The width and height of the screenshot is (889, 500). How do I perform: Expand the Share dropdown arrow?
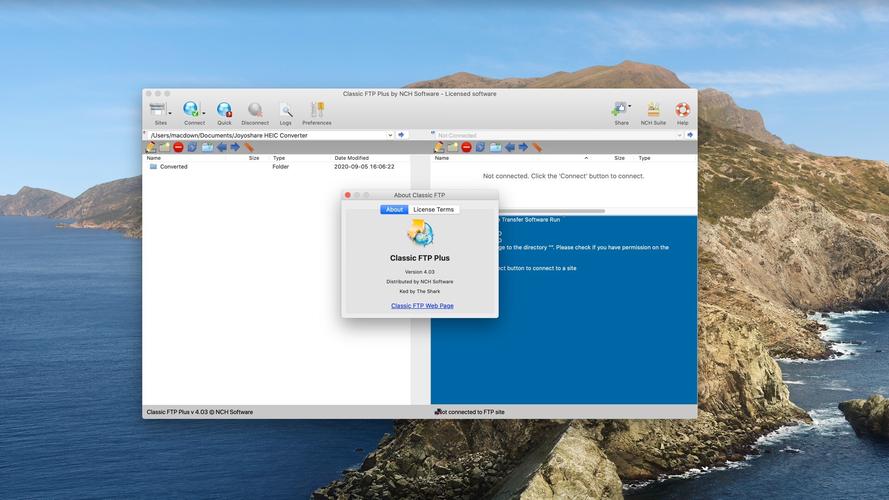click(629, 106)
